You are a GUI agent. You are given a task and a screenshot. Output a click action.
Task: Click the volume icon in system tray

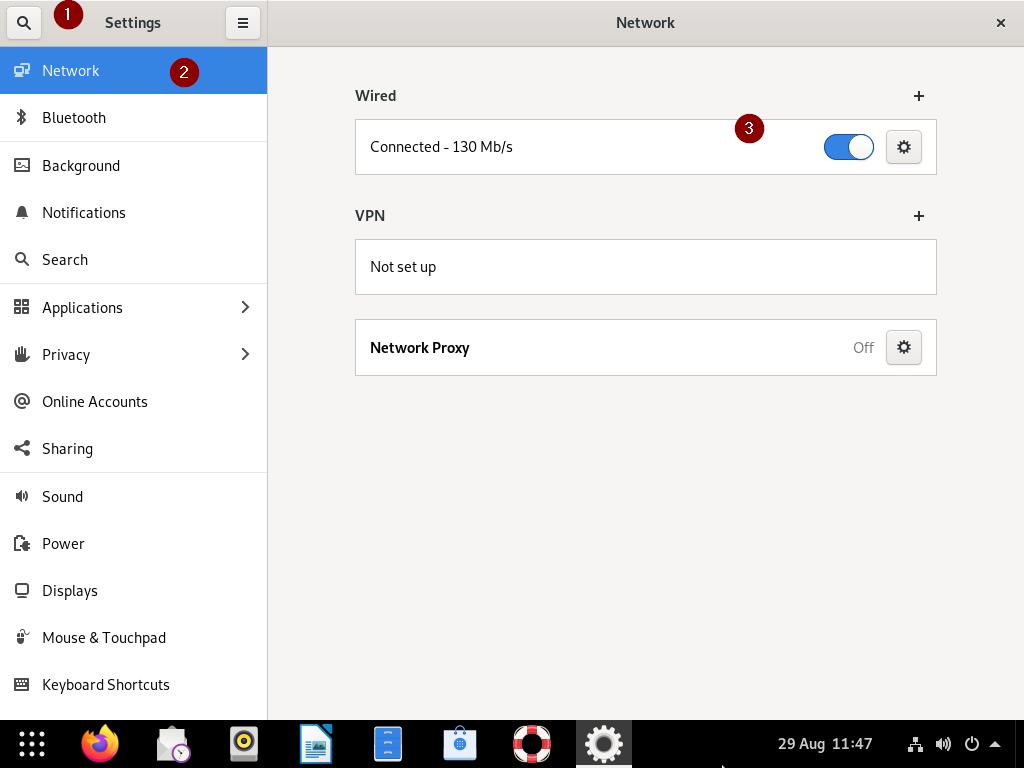point(943,744)
